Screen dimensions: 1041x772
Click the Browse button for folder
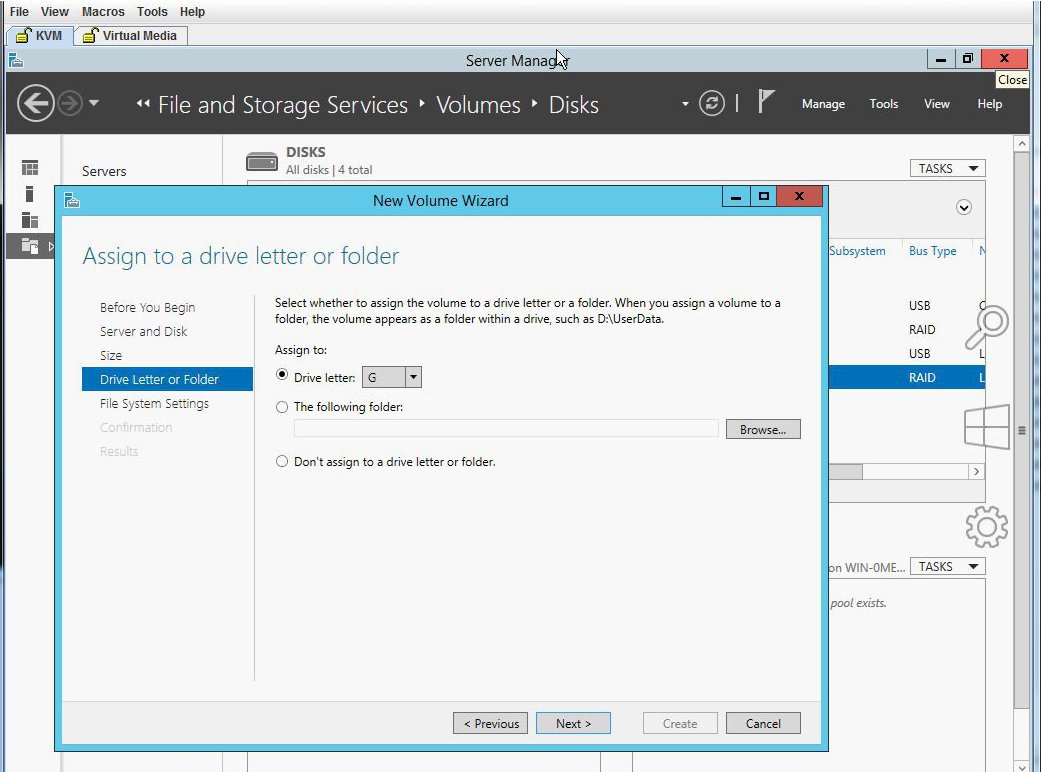(x=763, y=429)
